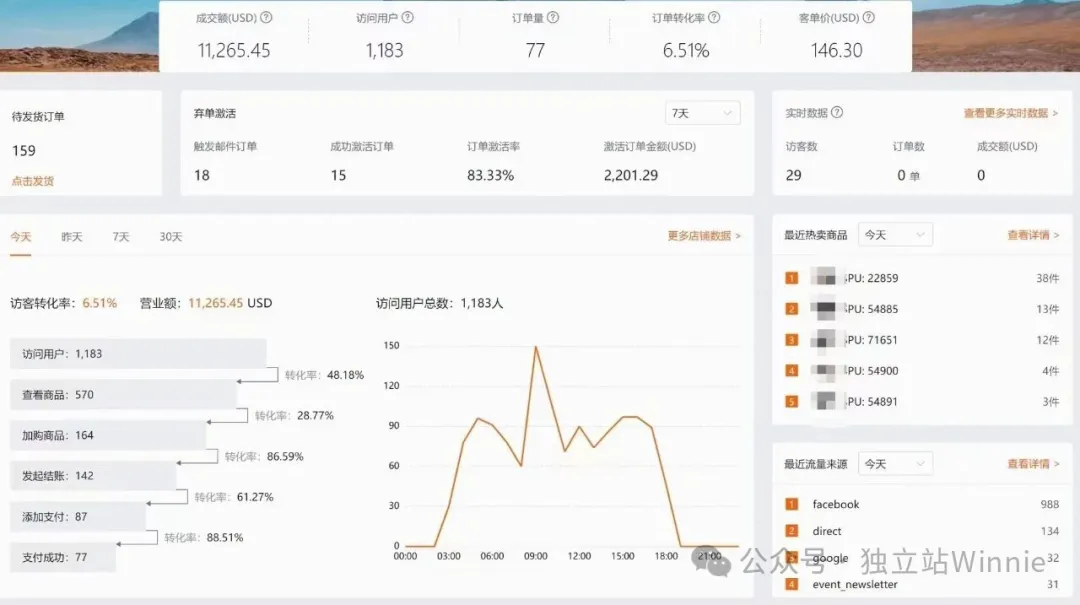Open the tooltip icon next to 客单价(USD)
The image size is (1080, 605).
click(x=866, y=17)
